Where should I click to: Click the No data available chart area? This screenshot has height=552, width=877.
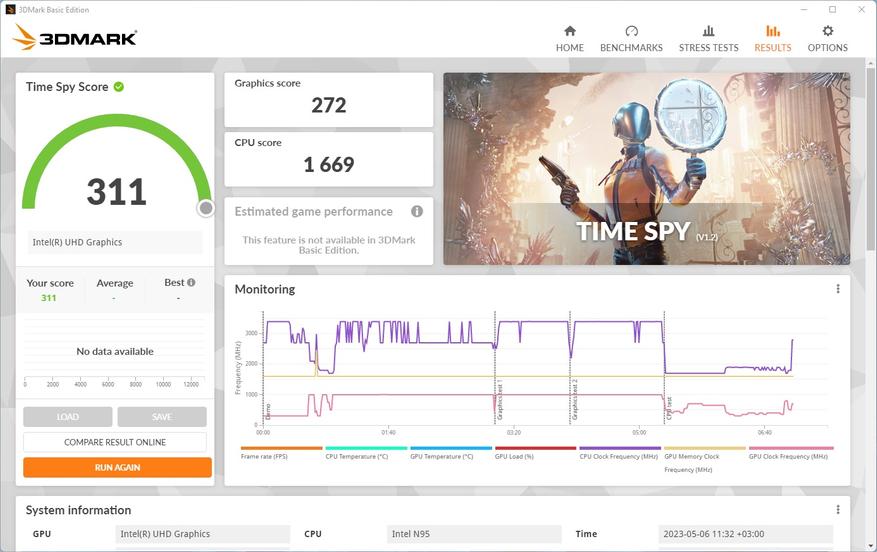(115, 351)
